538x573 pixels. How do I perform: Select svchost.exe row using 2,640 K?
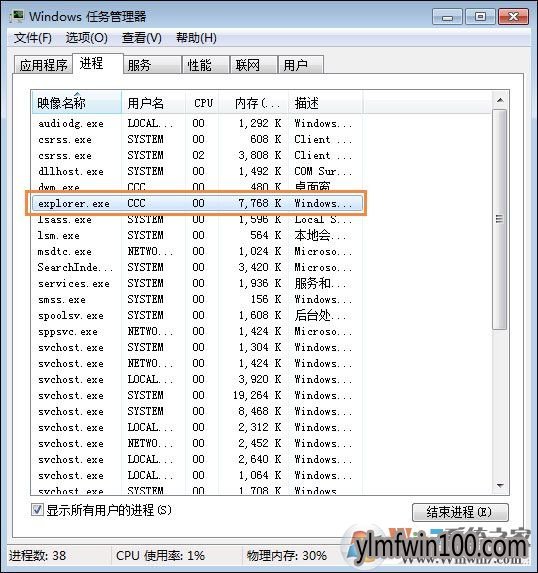[x=197, y=459]
